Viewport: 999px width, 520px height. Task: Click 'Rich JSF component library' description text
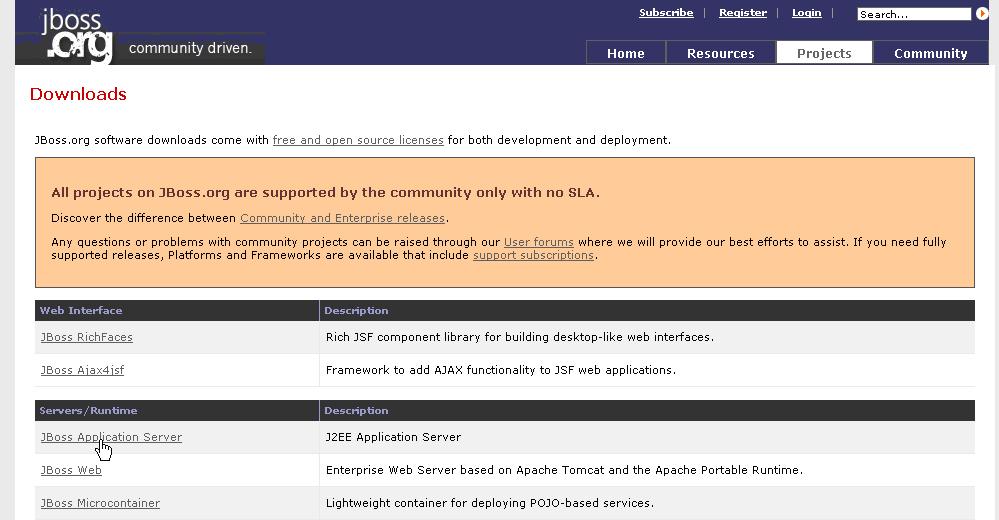tap(520, 337)
